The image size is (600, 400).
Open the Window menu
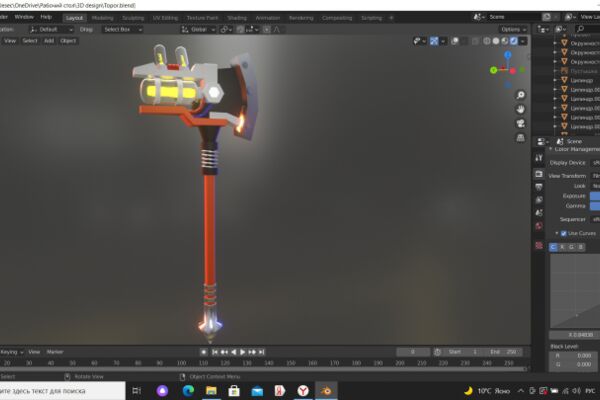(24, 17)
